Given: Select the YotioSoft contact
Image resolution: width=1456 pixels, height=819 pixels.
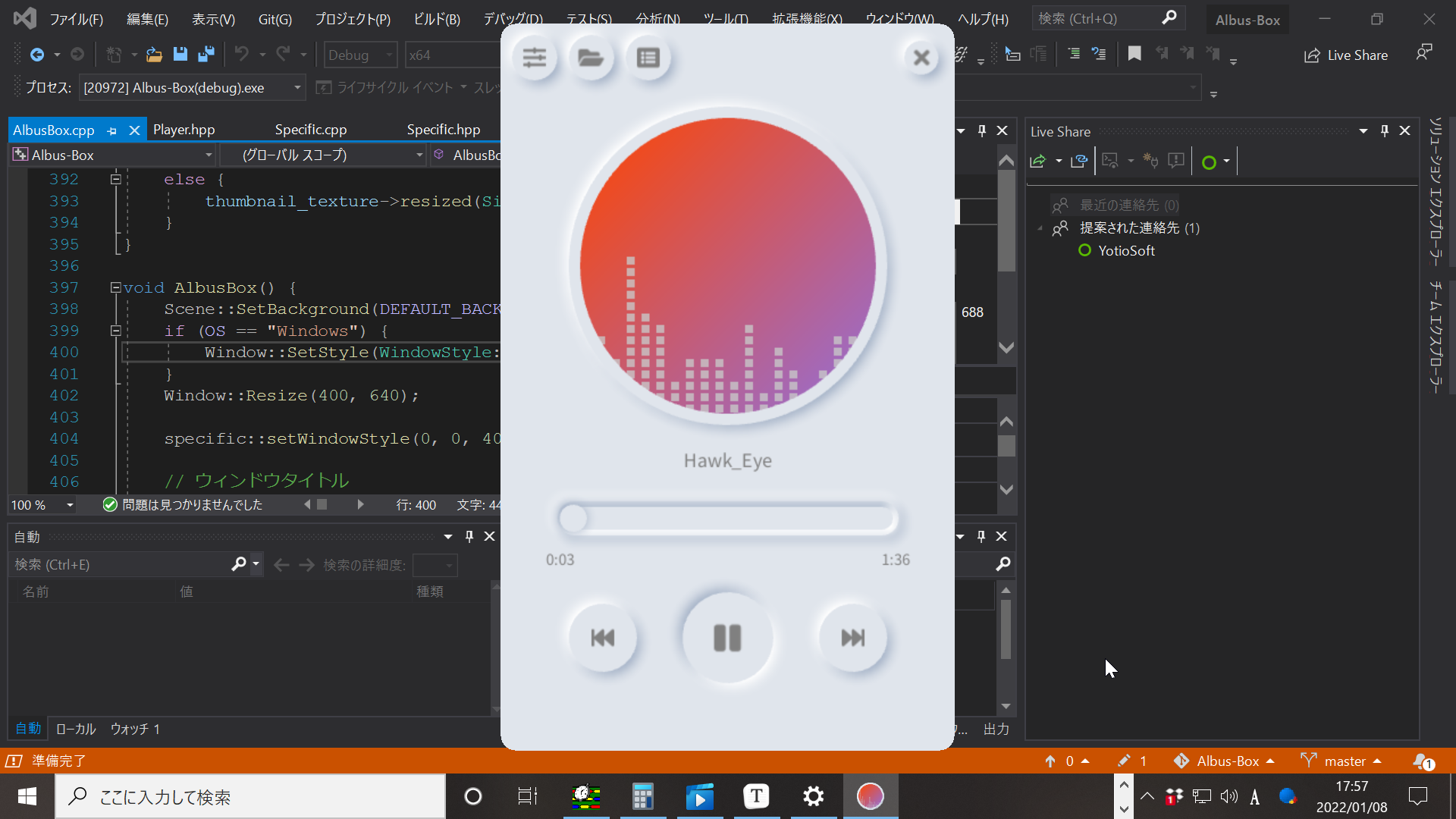Looking at the screenshot, I should click(1126, 251).
